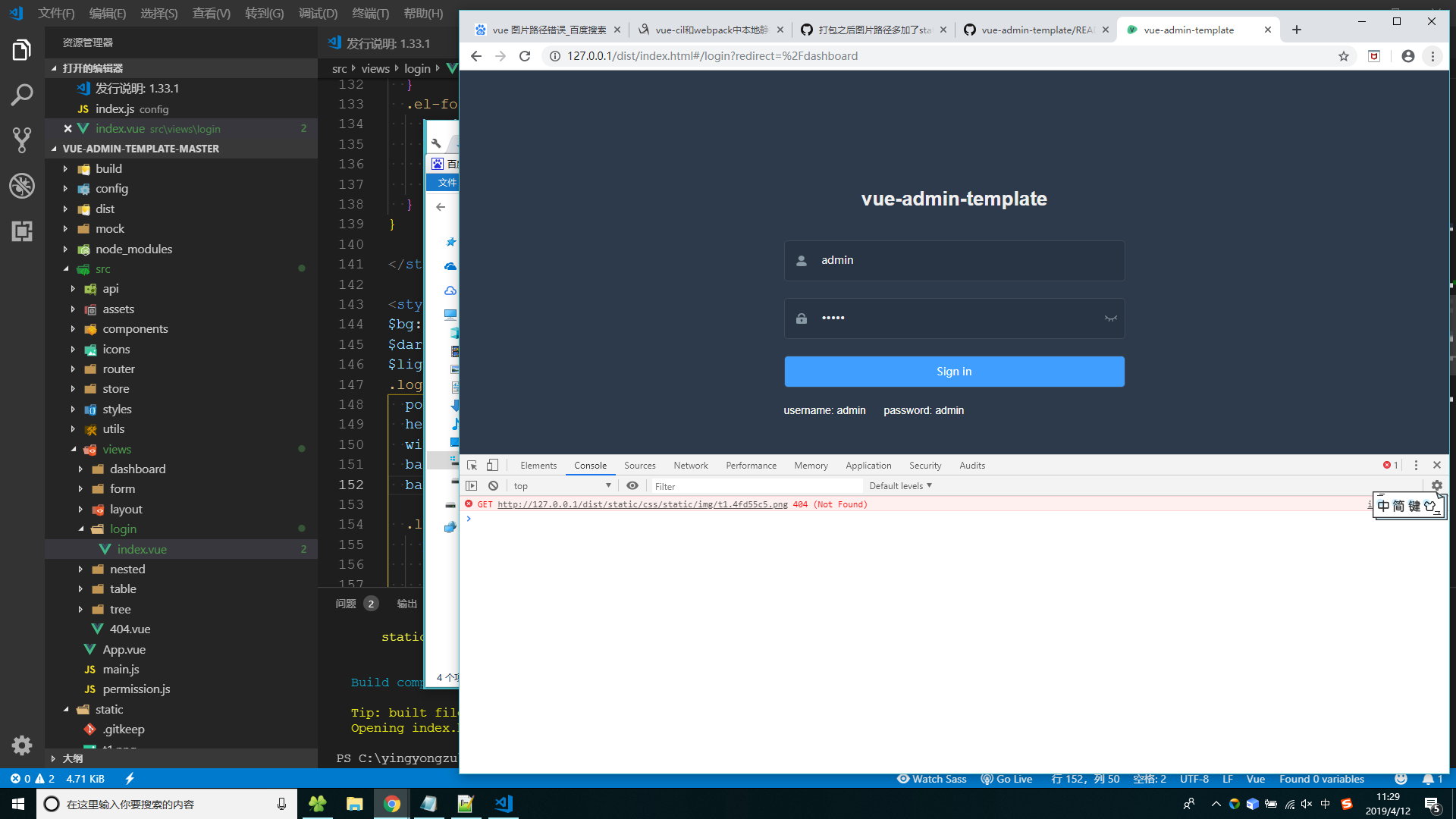Screen dimensions: 1456x819
Task: Switch to the DevTools Network tab
Action: click(691, 466)
